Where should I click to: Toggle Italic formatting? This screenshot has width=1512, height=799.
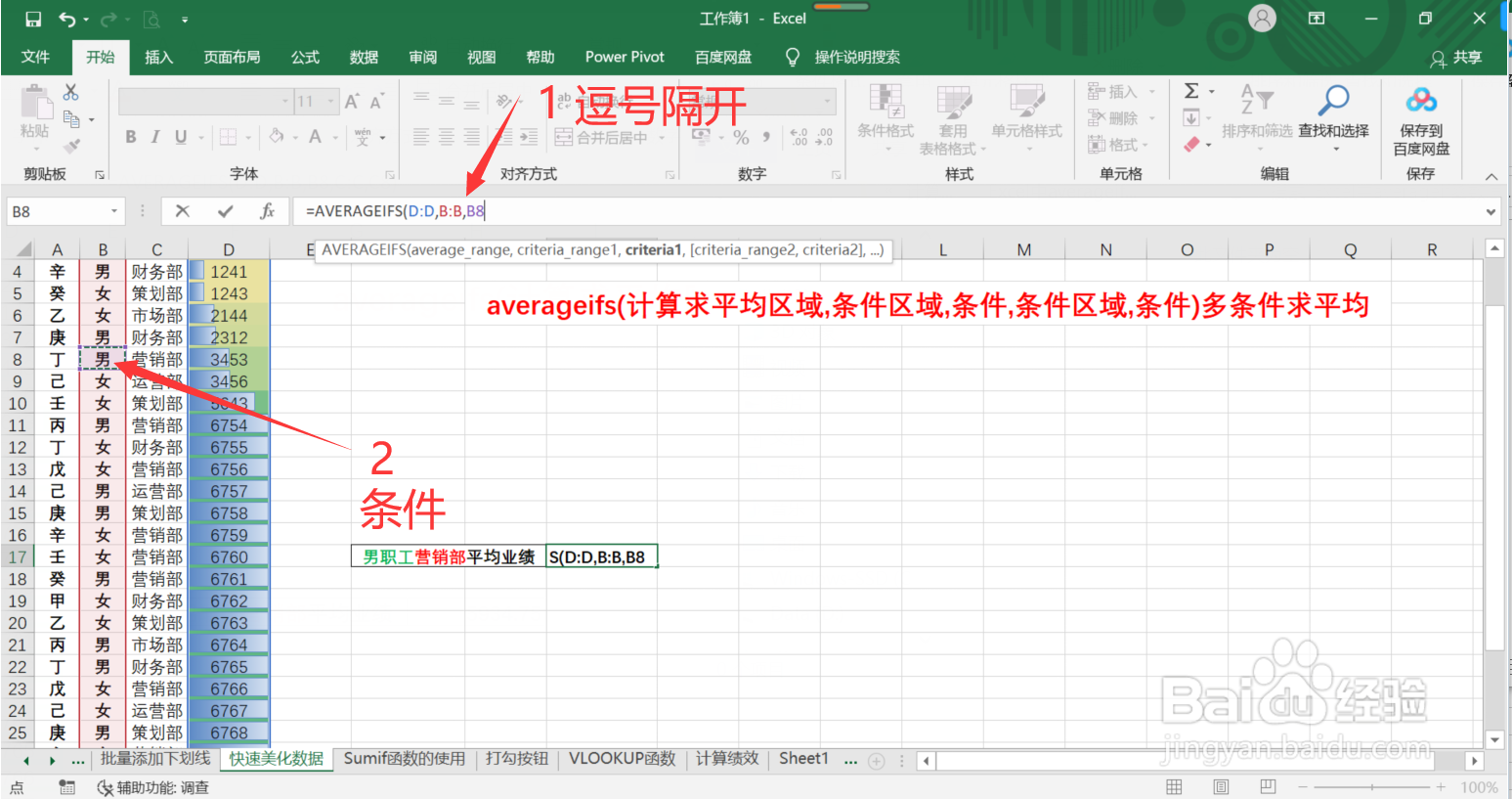coord(155,137)
